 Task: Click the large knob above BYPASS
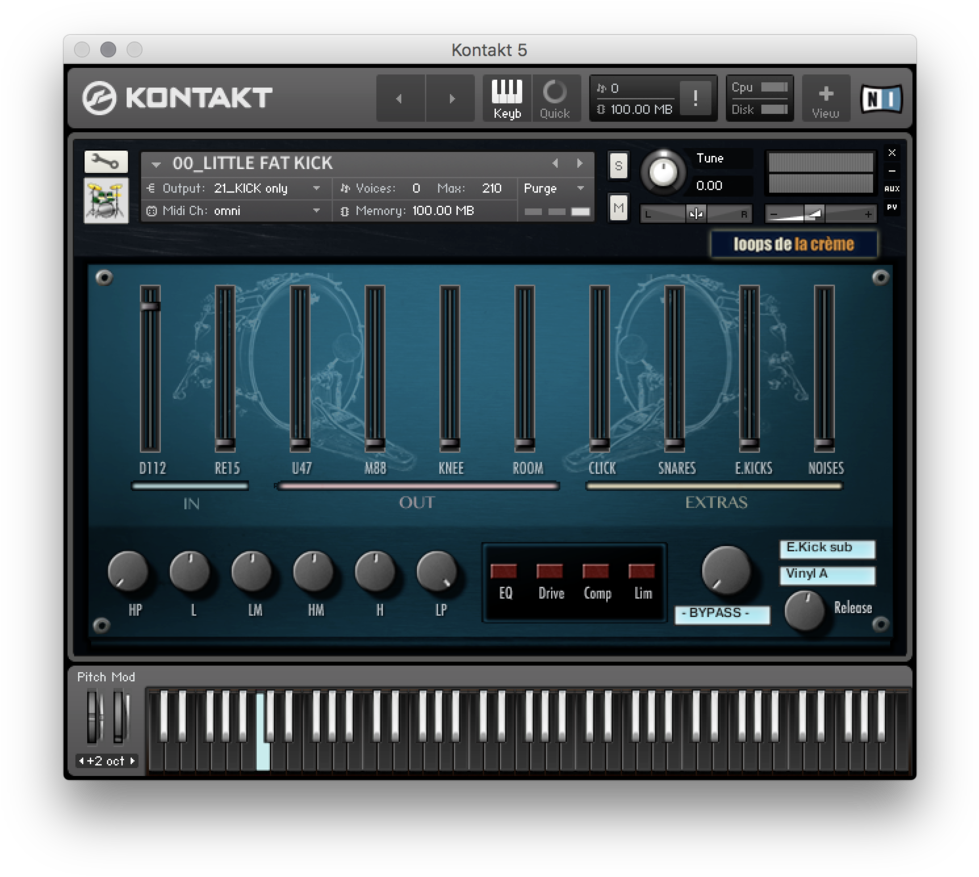(725, 571)
